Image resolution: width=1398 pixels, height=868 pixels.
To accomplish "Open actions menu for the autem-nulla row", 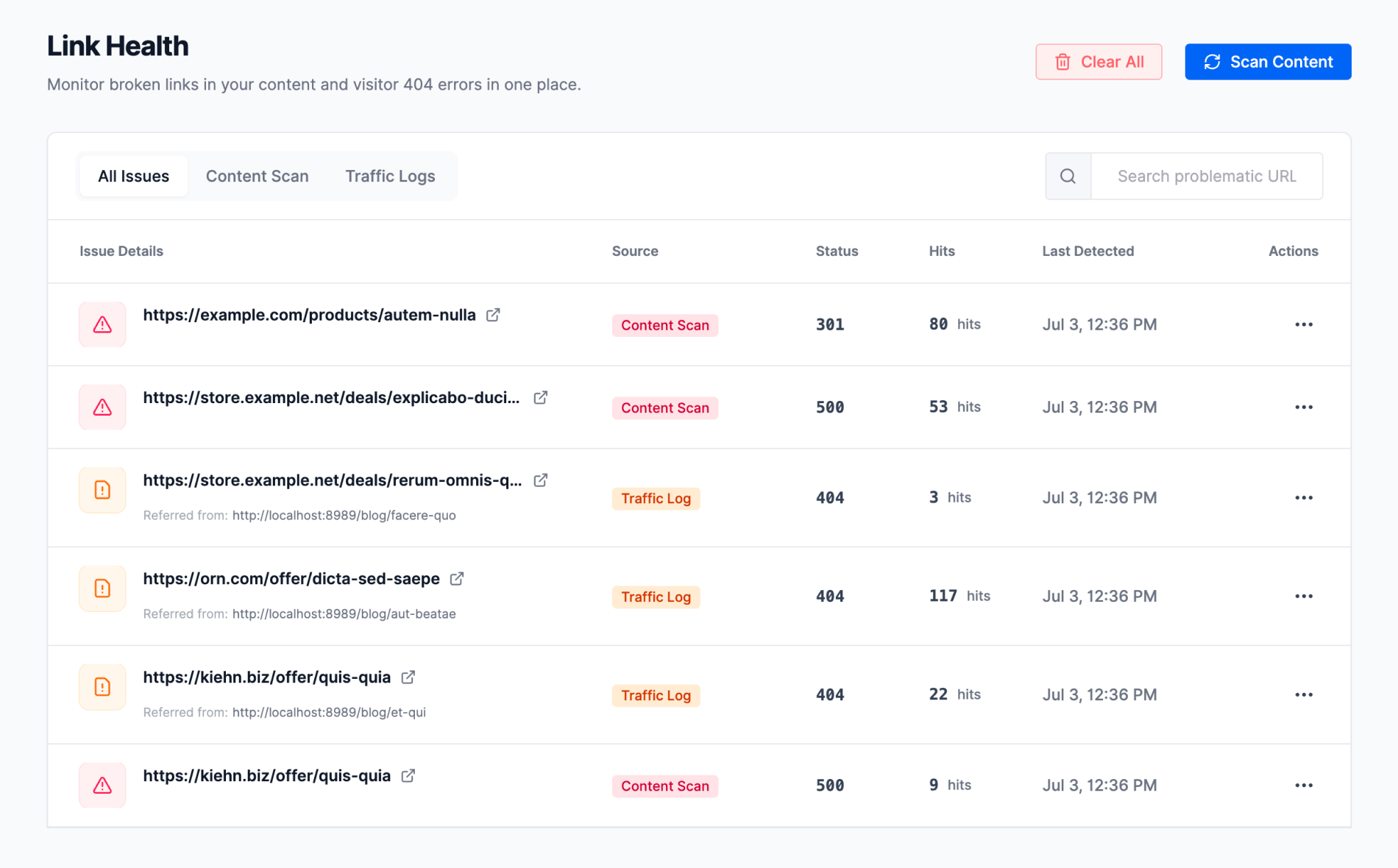I will click(x=1304, y=324).
